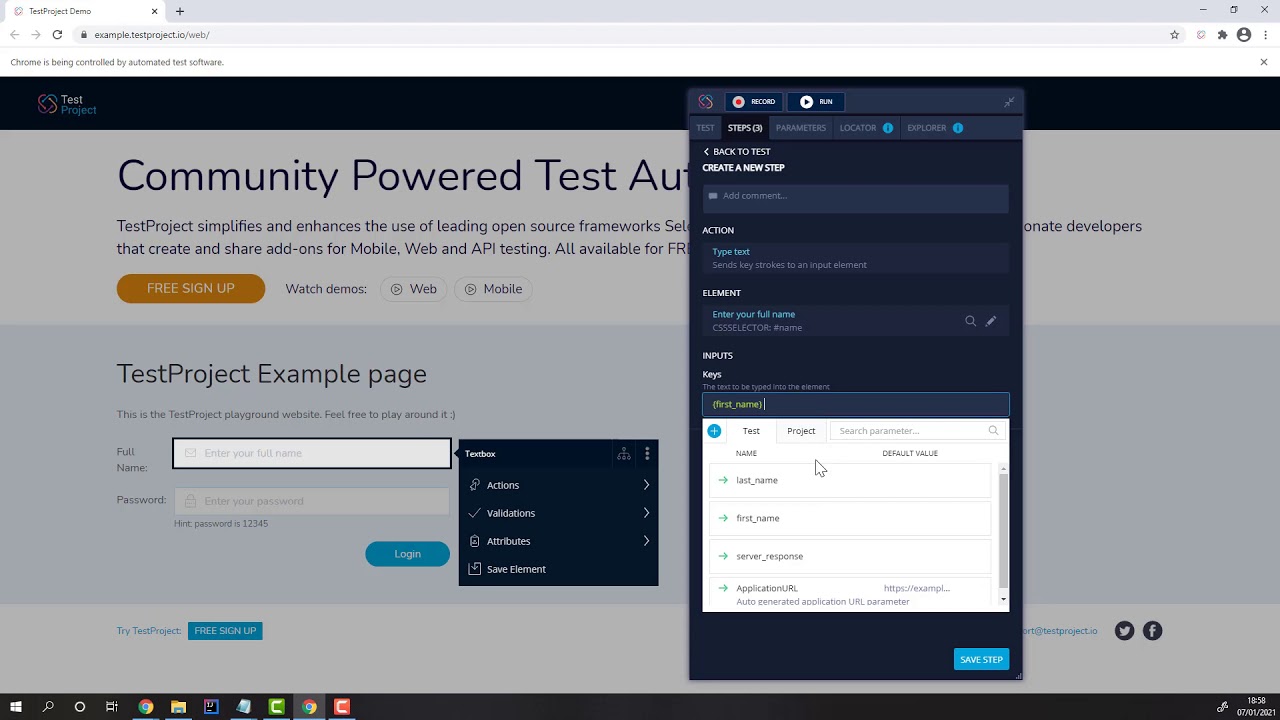Viewport: 1280px width, 720px height.
Task: Click the Keys input field
Action: coord(855,404)
